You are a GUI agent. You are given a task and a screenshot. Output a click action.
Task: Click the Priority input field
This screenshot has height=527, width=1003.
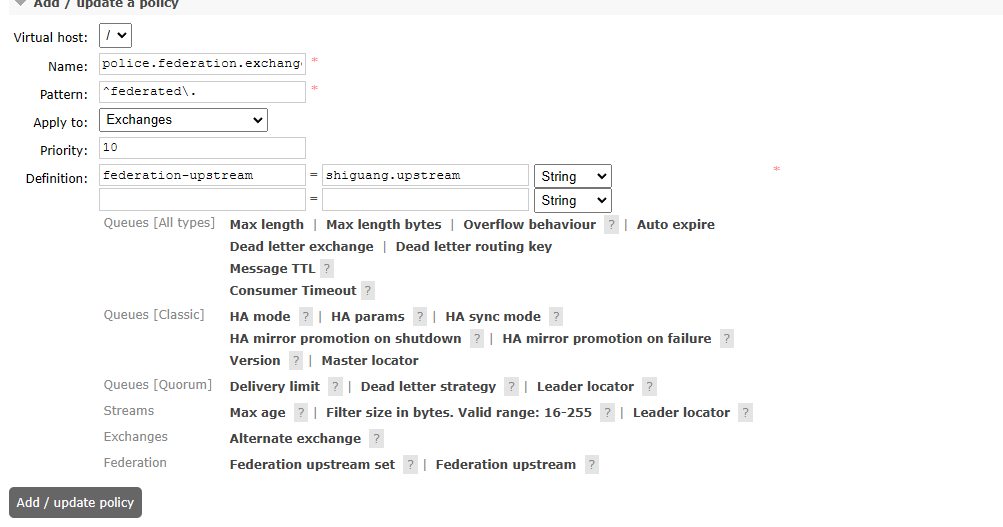click(202, 148)
